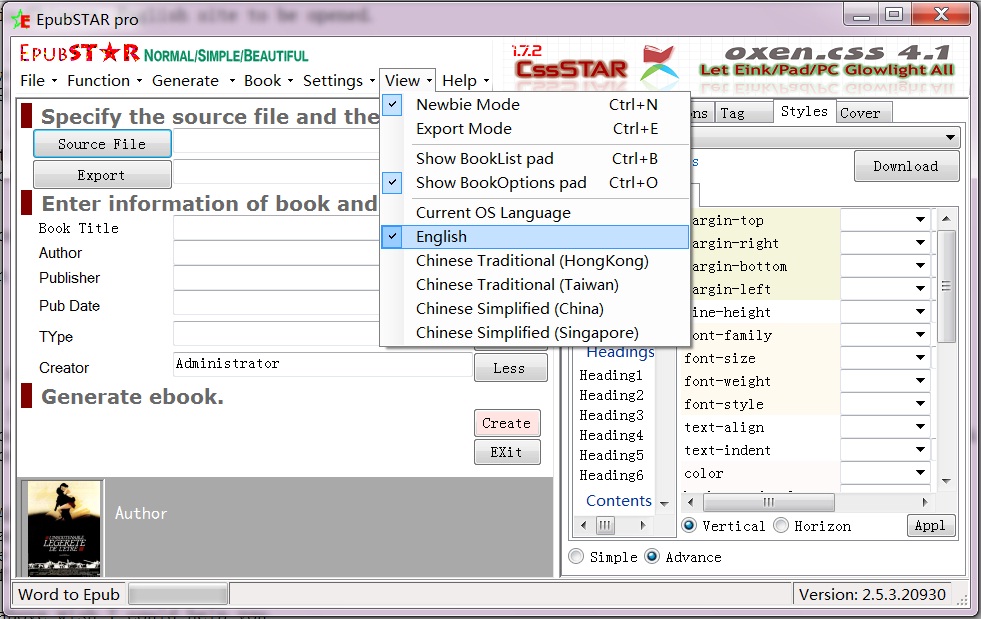Click the book cover thumbnail

(64, 529)
